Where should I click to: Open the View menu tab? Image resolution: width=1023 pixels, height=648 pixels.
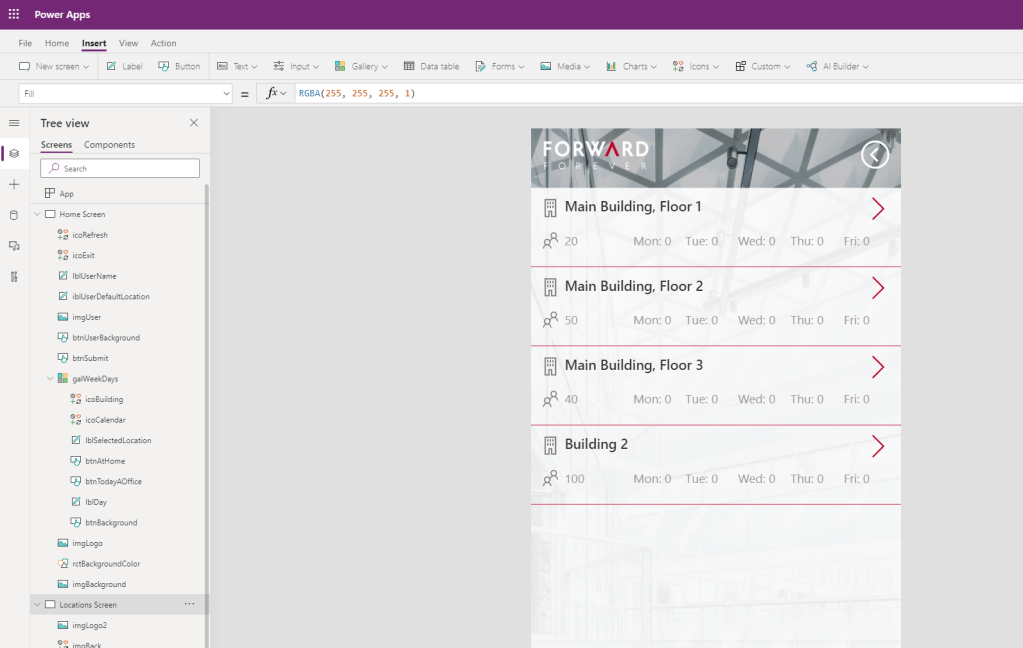(128, 43)
